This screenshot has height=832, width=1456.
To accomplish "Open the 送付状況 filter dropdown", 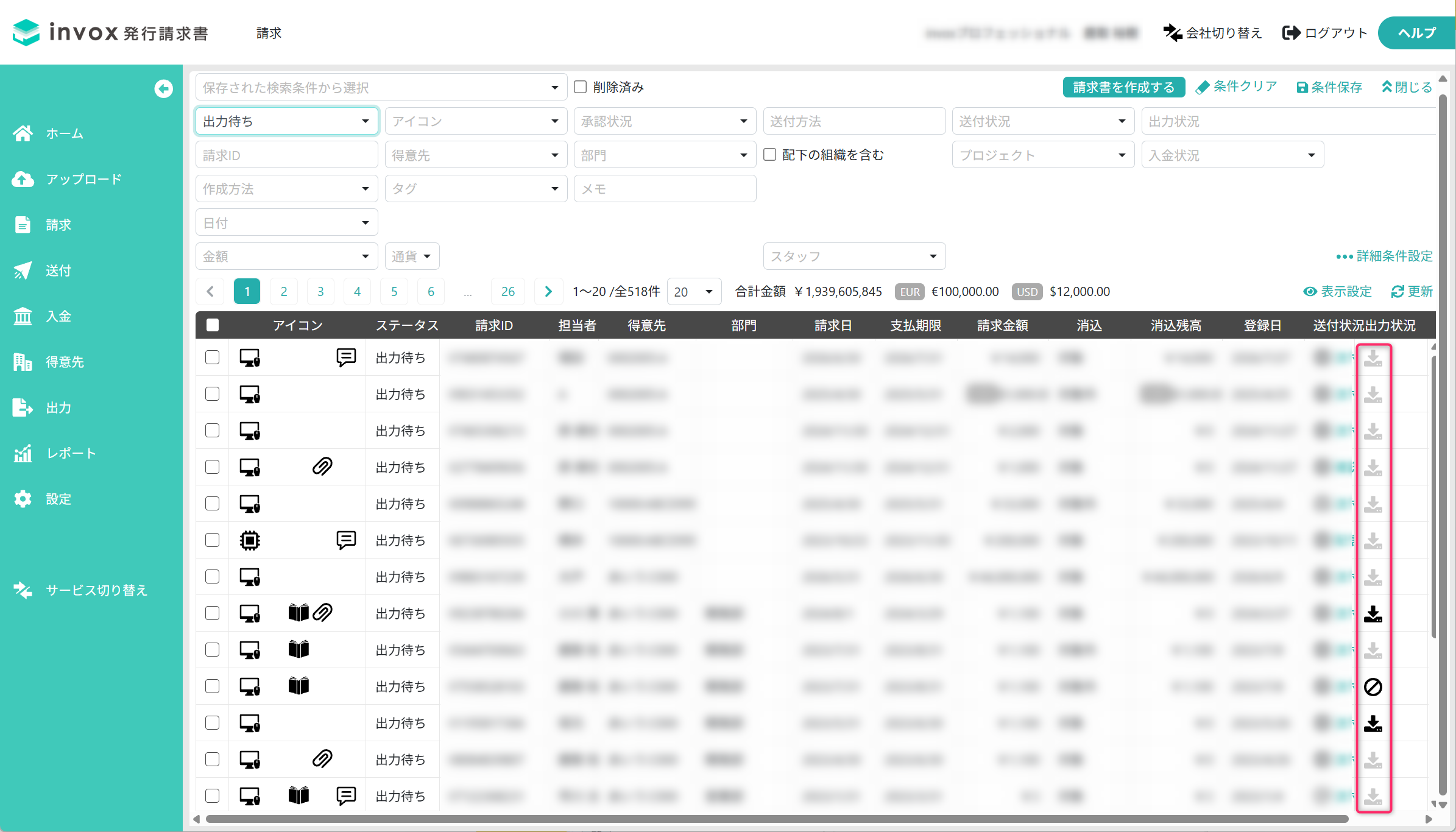I will click(x=1044, y=121).
